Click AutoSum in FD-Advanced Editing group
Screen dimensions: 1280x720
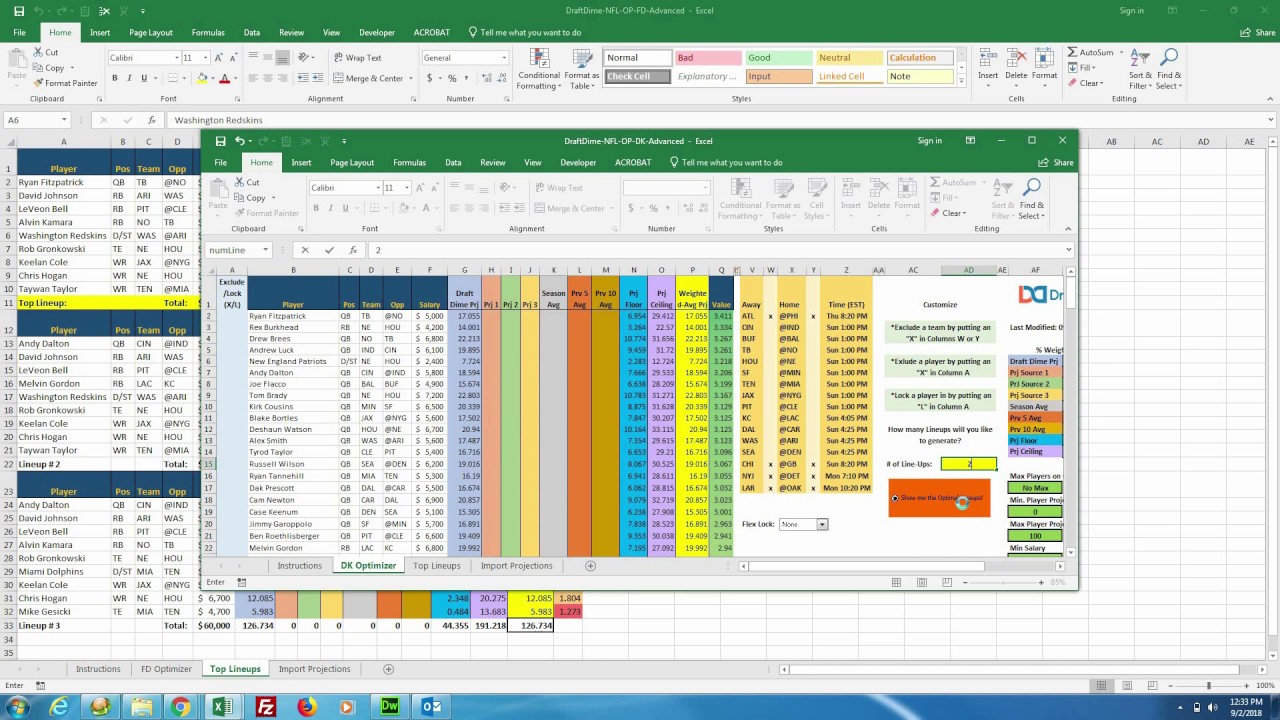1090,52
